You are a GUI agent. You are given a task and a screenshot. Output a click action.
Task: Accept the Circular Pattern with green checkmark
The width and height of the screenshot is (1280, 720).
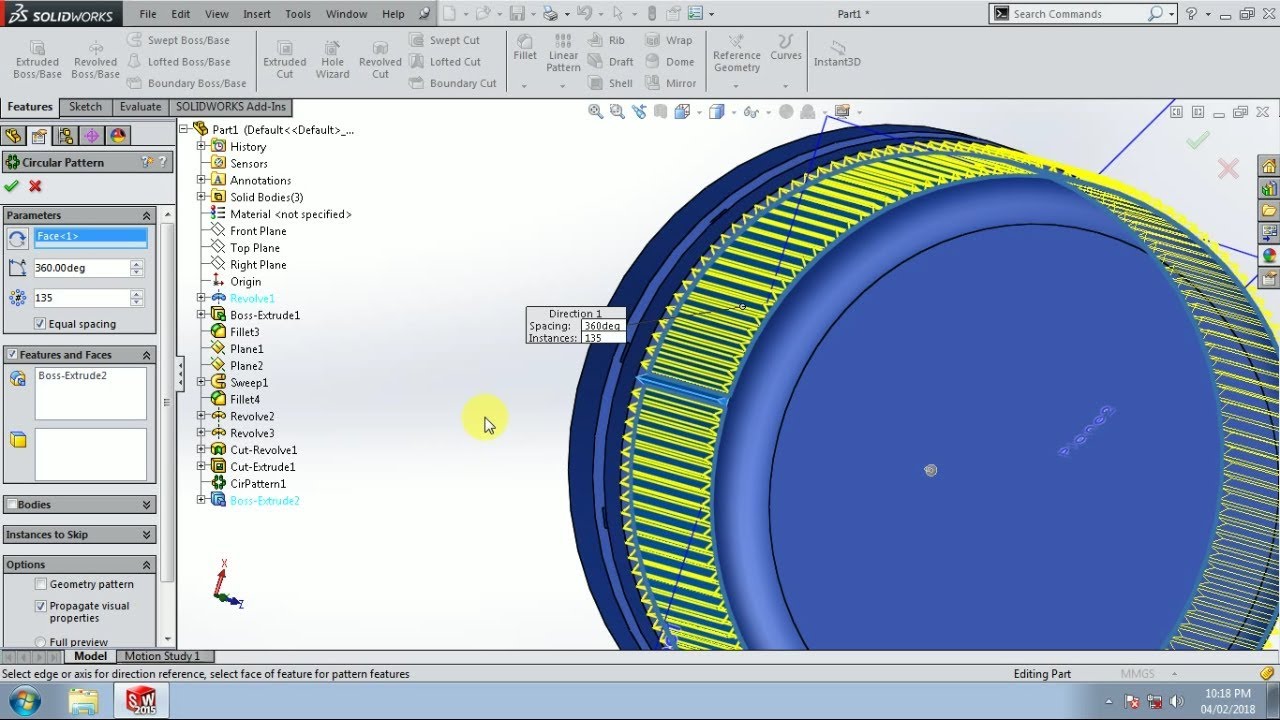tap(11, 186)
